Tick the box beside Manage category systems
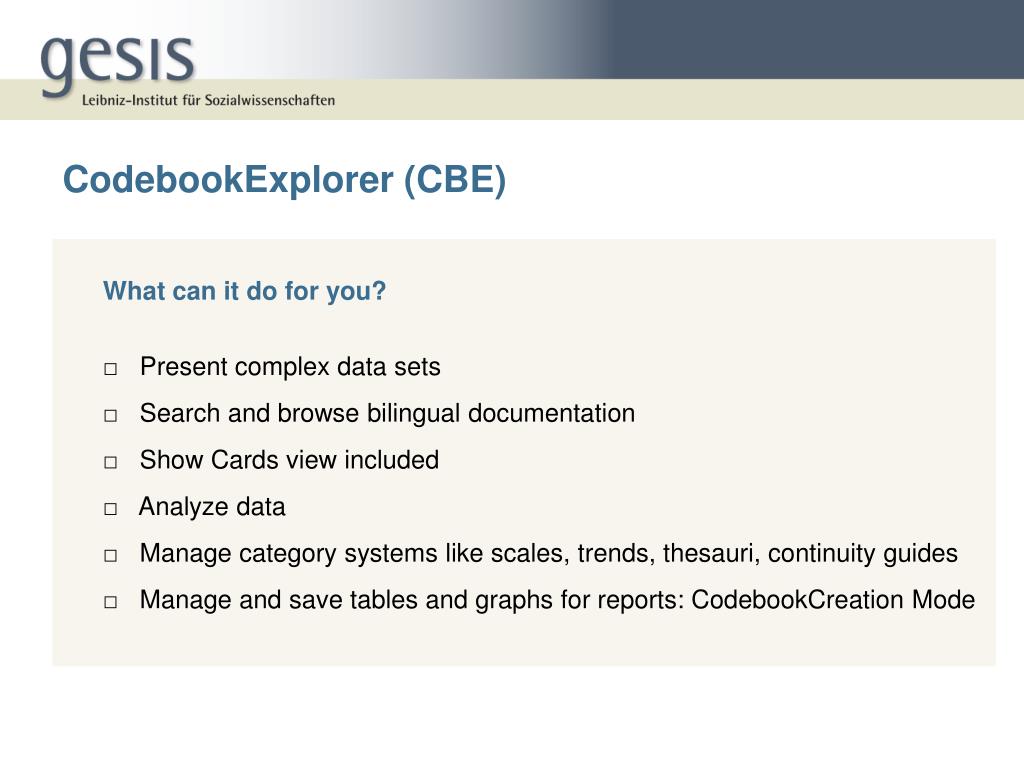This screenshot has width=1024, height=768. [111, 556]
